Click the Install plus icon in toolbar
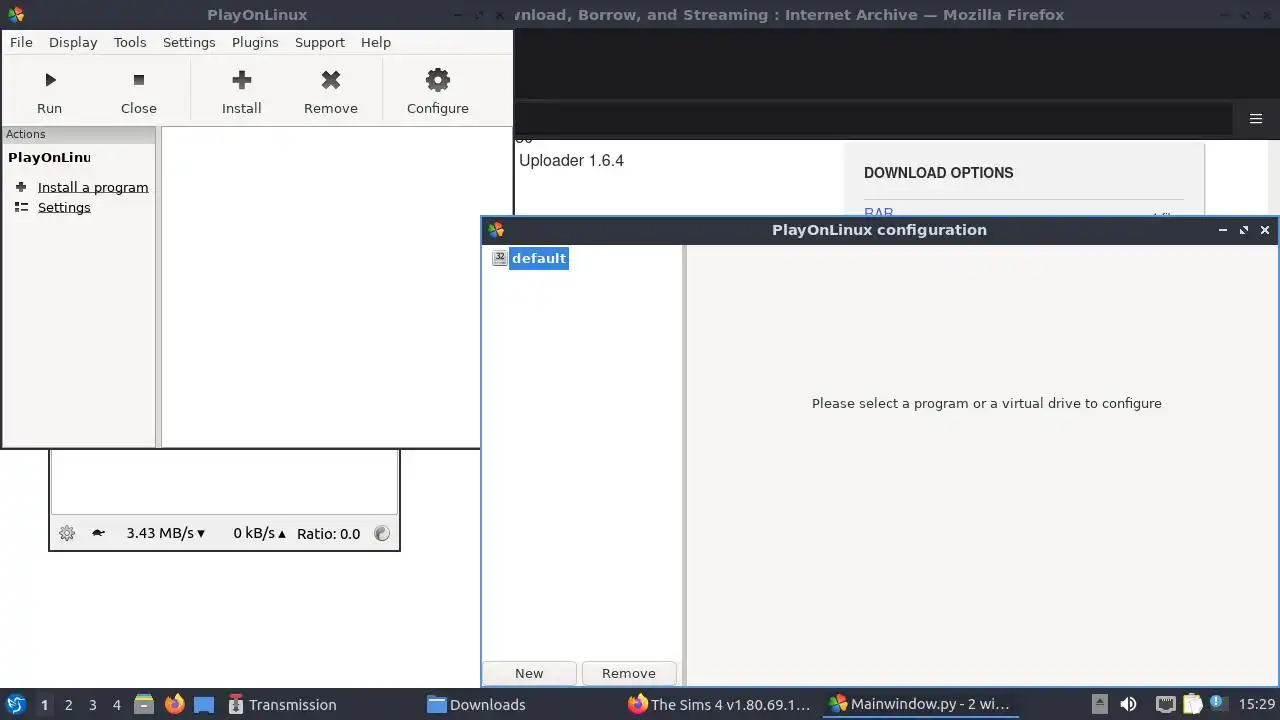Viewport: 1280px width, 720px height. click(x=241, y=80)
